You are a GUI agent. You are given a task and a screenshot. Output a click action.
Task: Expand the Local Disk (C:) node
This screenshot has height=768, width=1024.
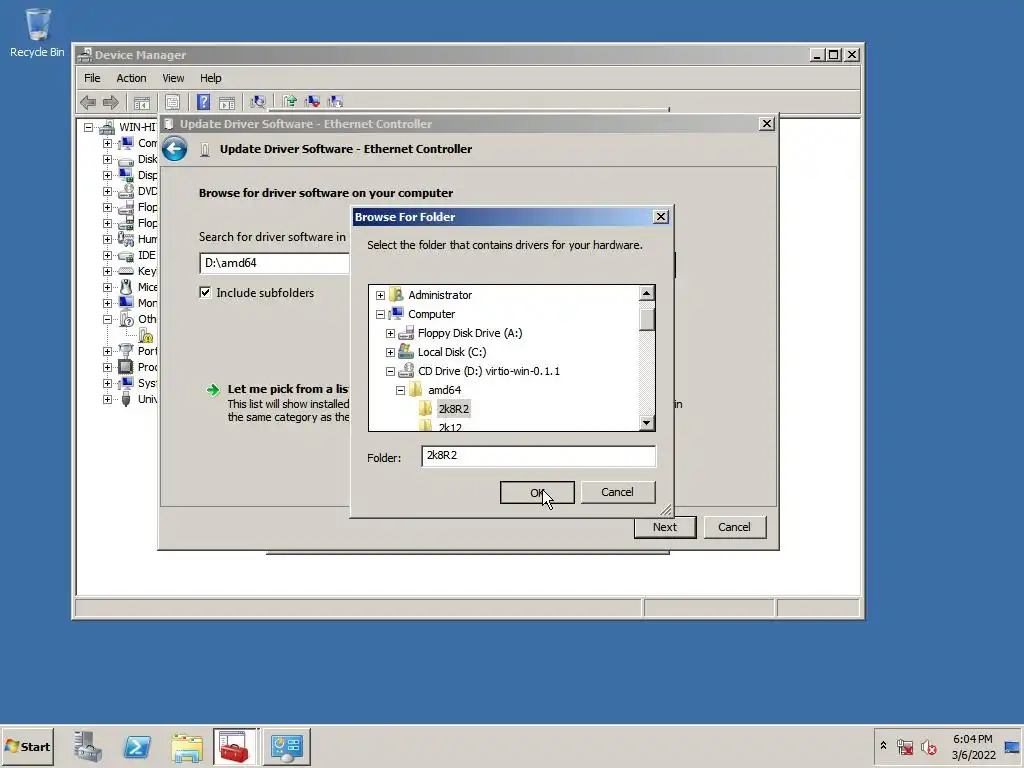click(390, 352)
